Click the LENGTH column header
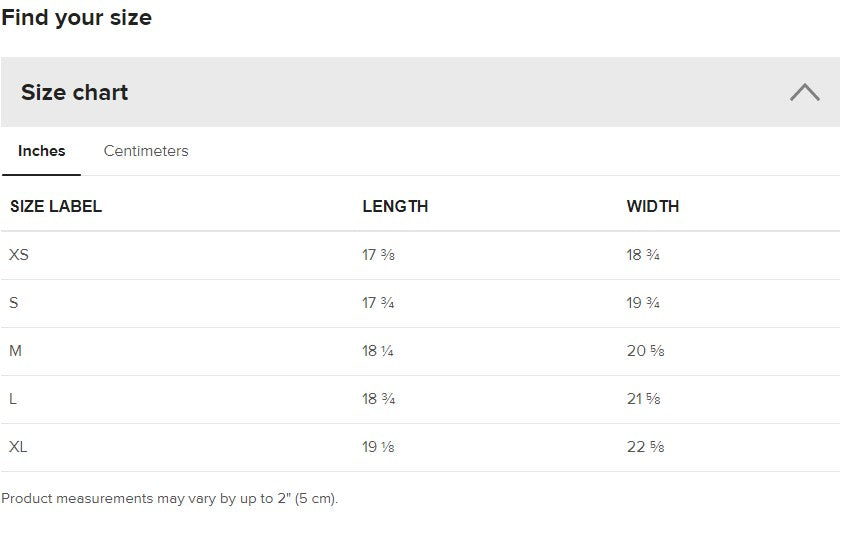857x541 pixels. pyautogui.click(x=395, y=207)
